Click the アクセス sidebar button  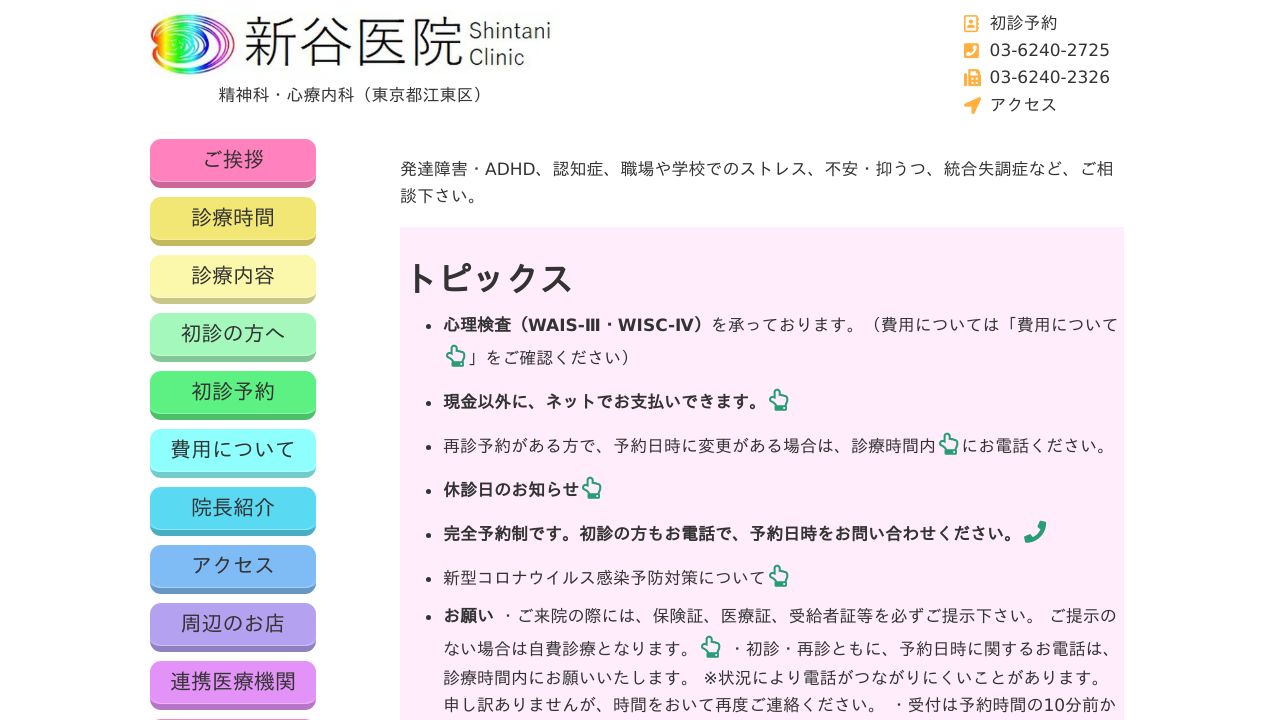point(232,566)
